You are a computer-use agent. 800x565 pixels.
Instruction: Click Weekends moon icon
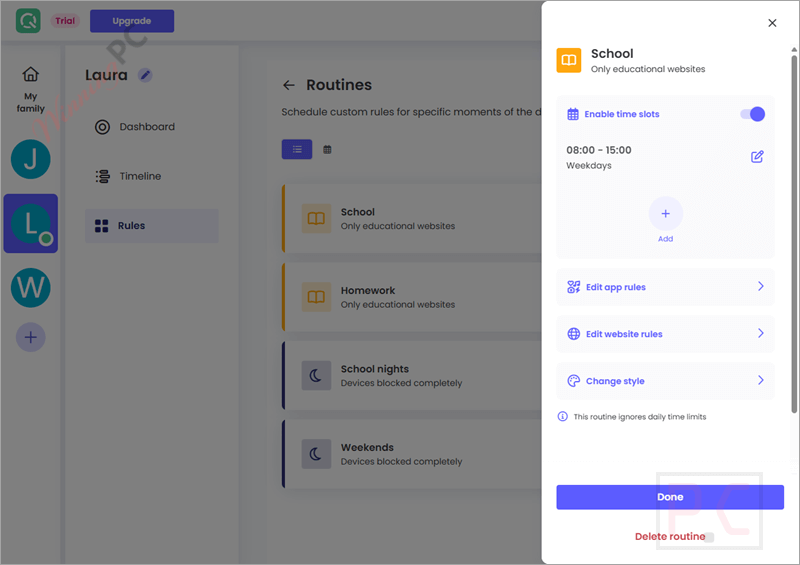pos(316,454)
